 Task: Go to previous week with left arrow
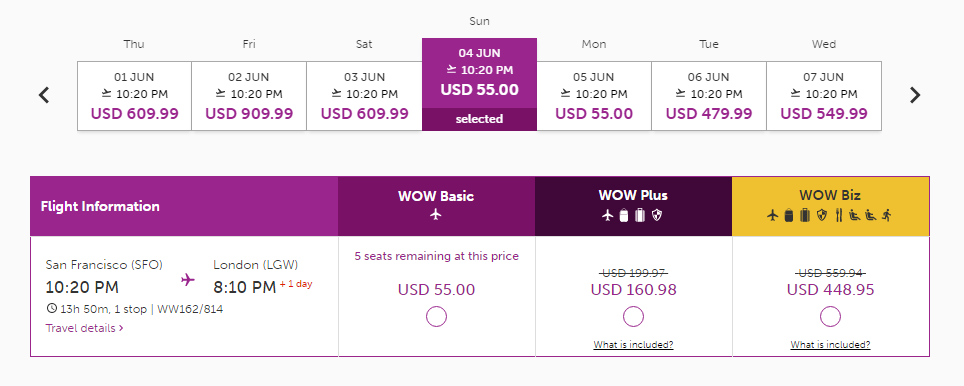[x=44, y=95]
